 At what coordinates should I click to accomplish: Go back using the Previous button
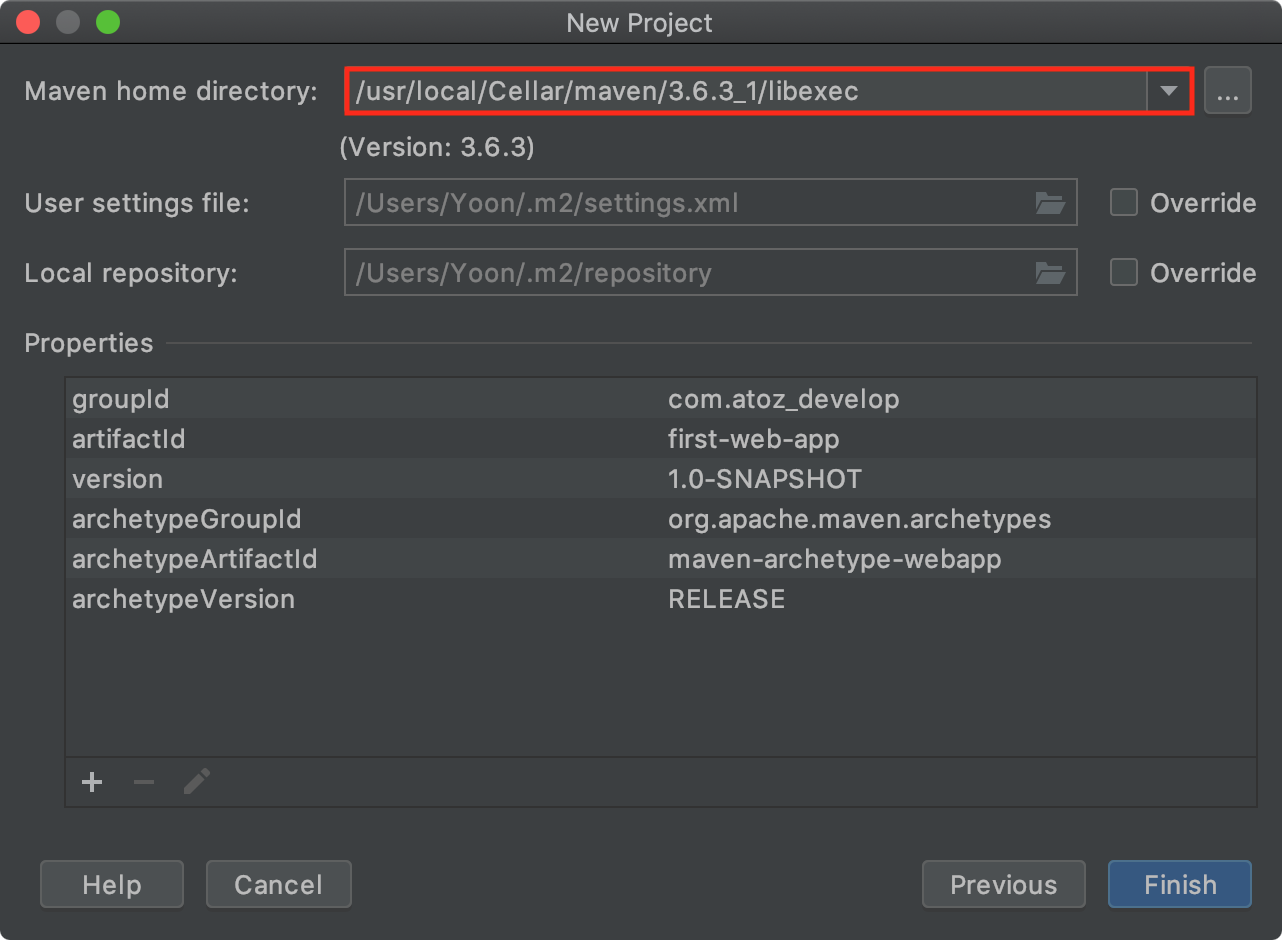[x=1003, y=884]
